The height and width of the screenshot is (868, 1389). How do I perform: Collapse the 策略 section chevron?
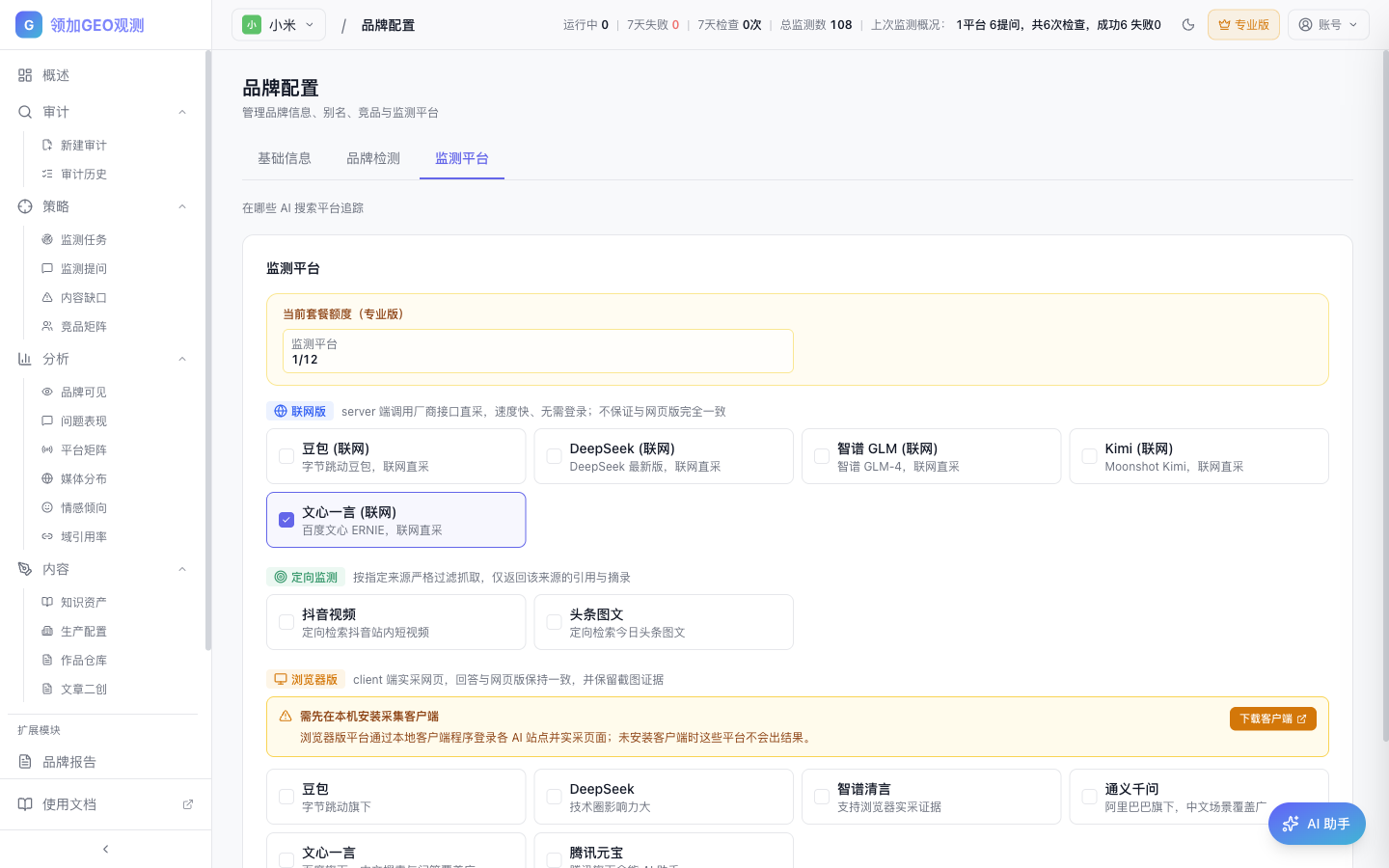[x=182, y=206]
